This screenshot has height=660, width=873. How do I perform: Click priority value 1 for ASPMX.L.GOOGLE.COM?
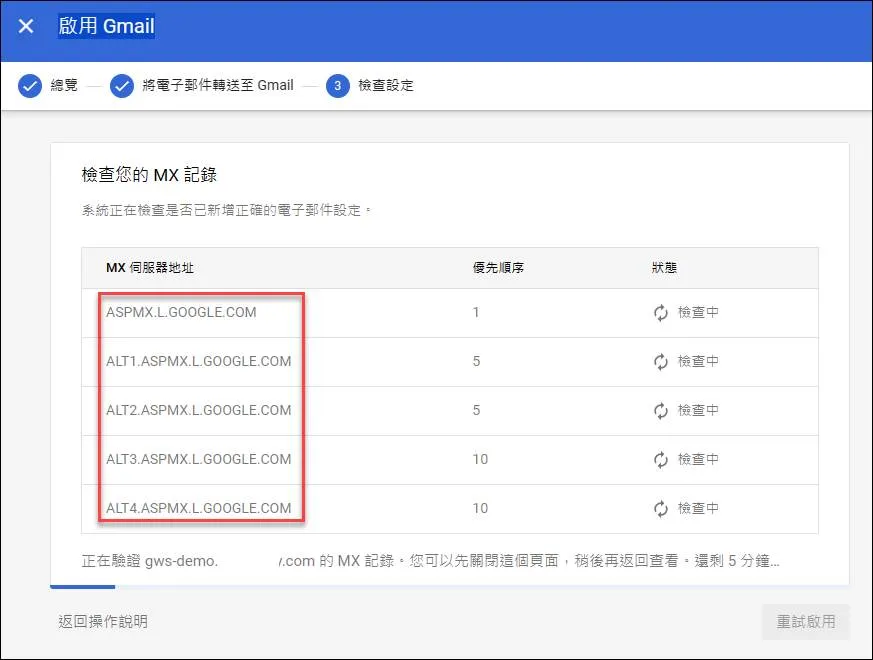476,312
